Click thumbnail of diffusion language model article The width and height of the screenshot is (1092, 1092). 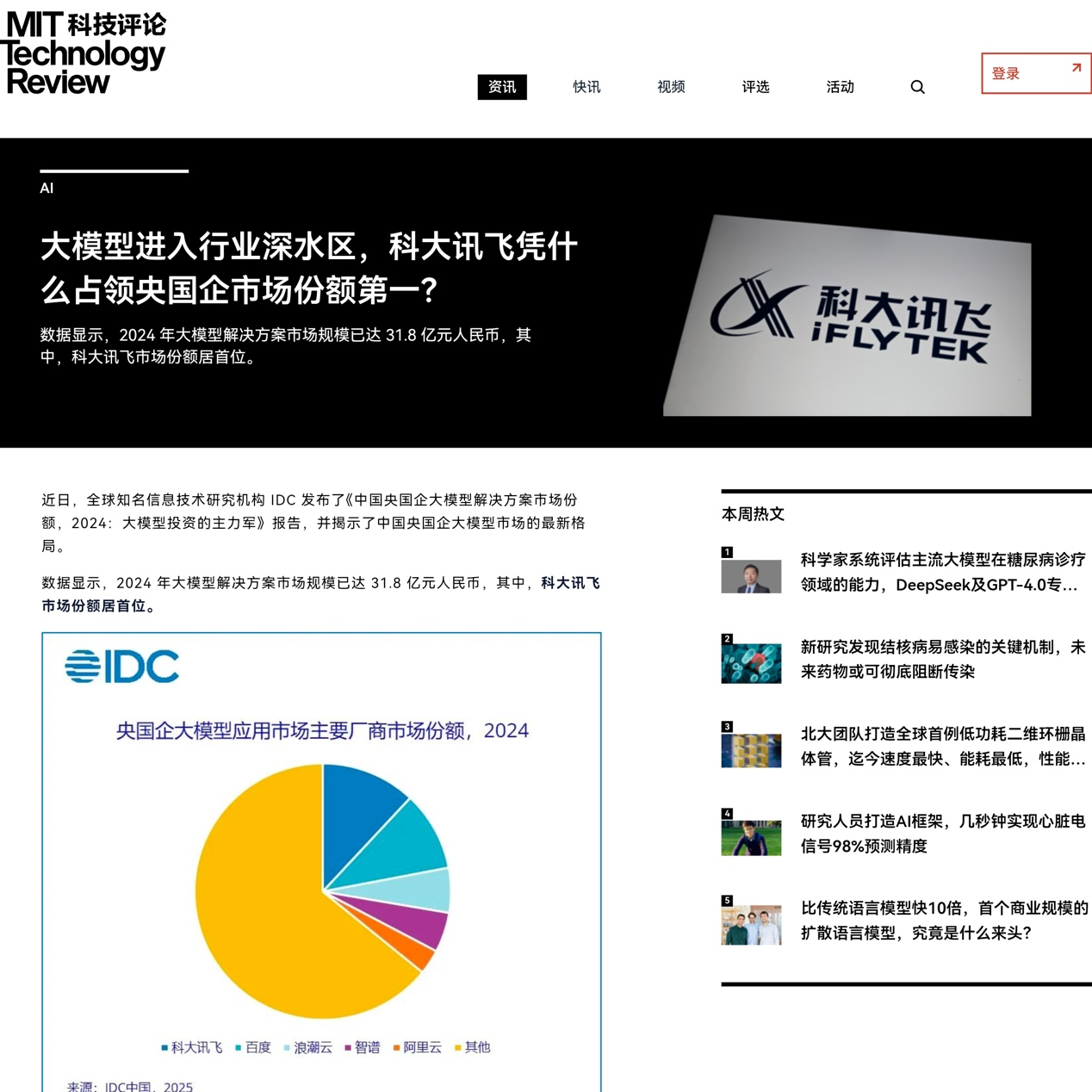[751, 923]
